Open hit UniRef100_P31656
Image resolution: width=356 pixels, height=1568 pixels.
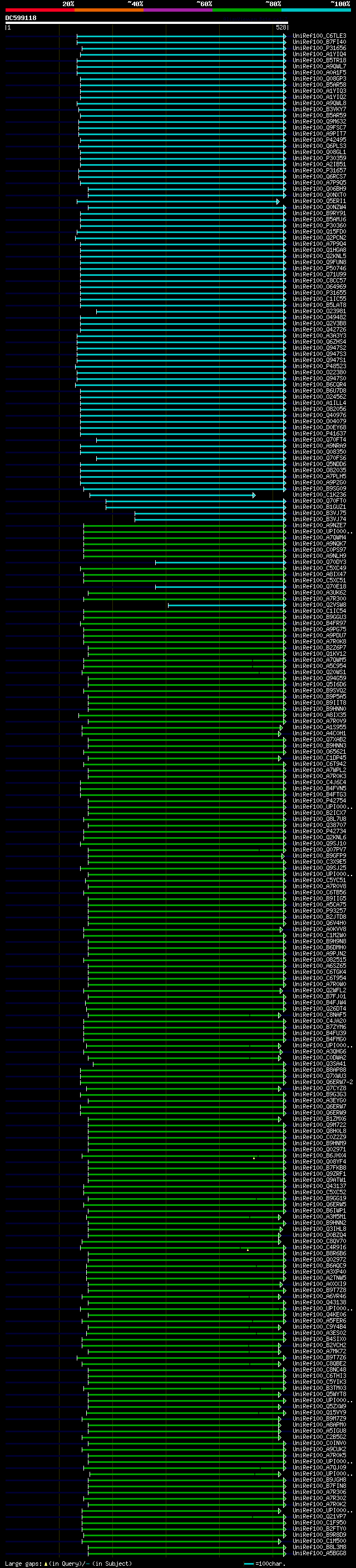click(x=319, y=48)
